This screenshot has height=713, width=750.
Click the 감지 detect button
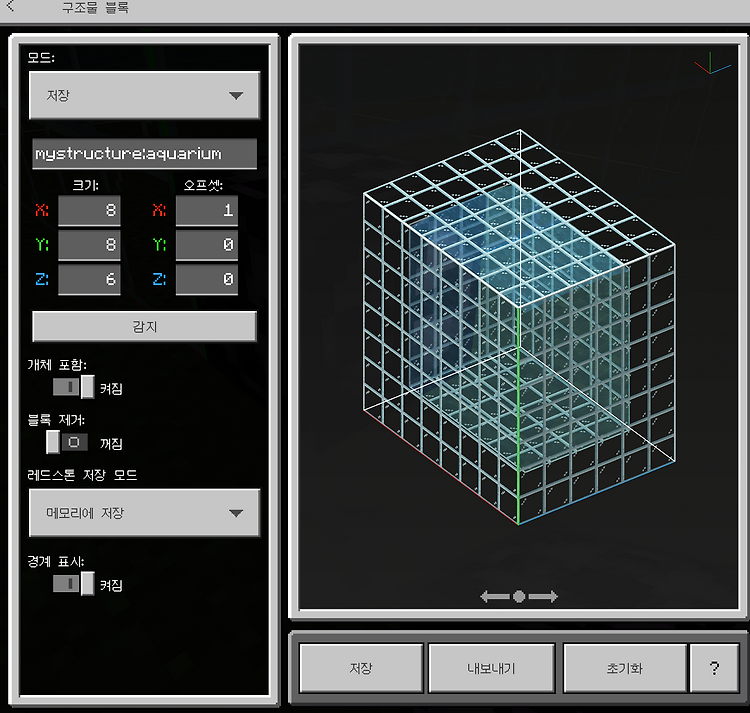(x=144, y=327)
